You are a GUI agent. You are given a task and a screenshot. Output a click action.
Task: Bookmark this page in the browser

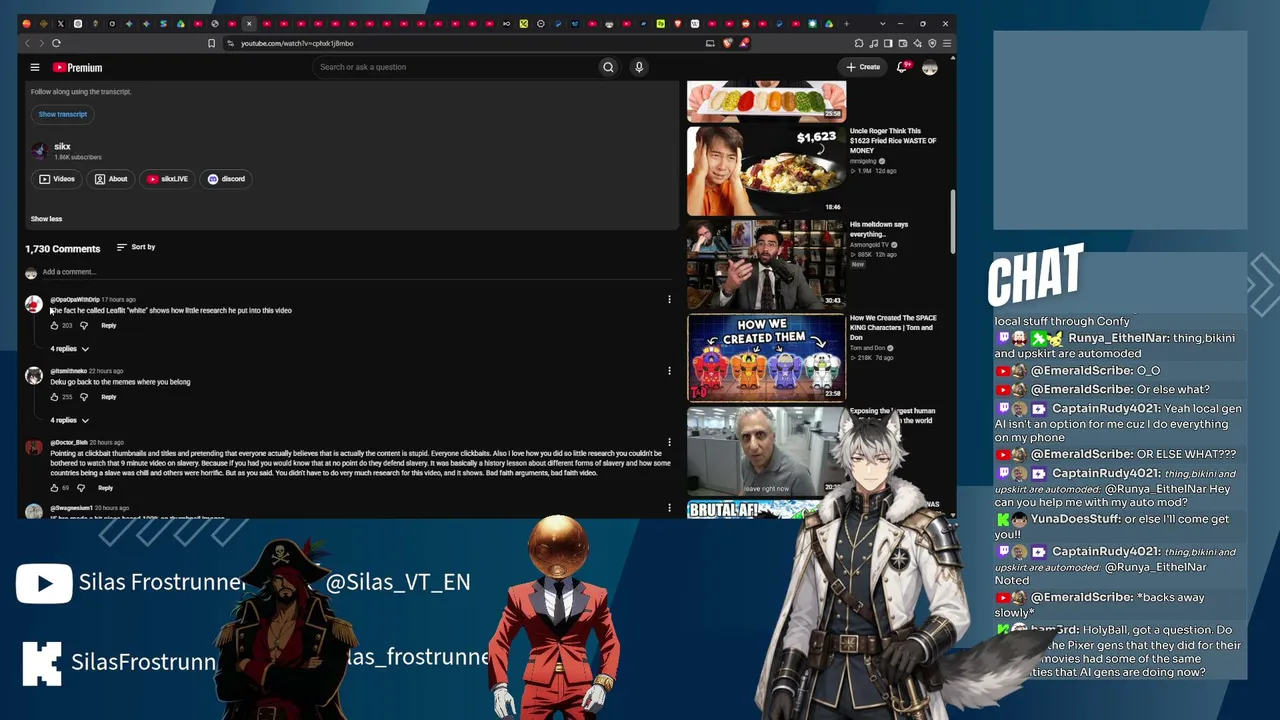coord(211,43)
